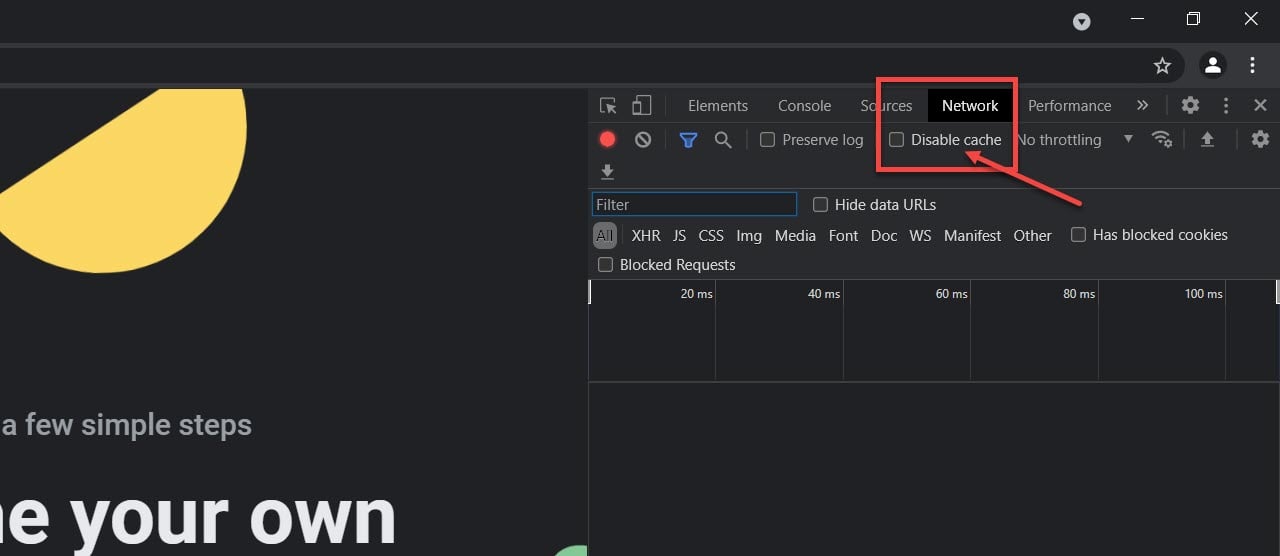This screenshot has width=1280, height=556.
Task: Click the import HAR file upload icon
Action: pos(1207,140)
